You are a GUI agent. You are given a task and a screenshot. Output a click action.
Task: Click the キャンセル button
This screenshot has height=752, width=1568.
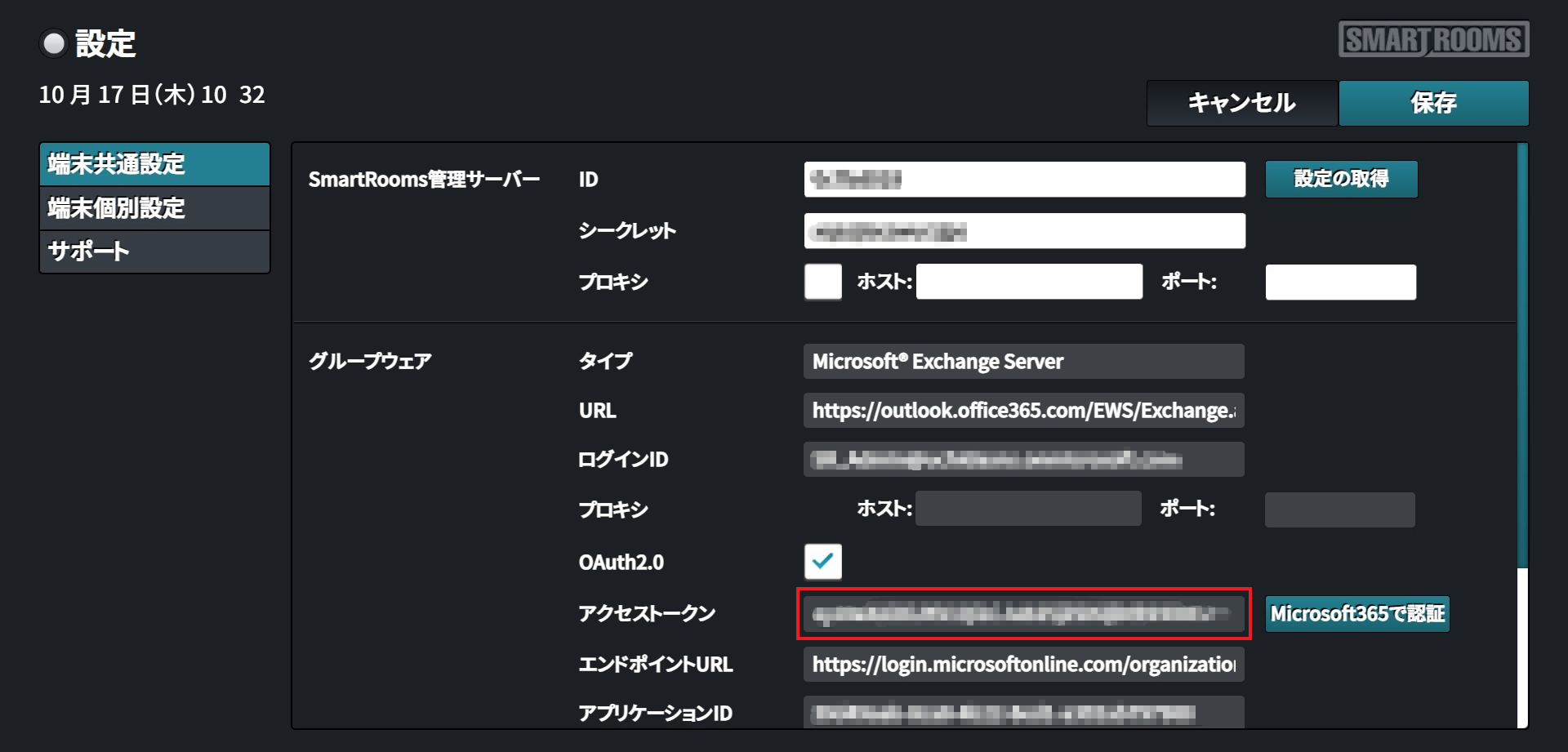point(1241,103)
